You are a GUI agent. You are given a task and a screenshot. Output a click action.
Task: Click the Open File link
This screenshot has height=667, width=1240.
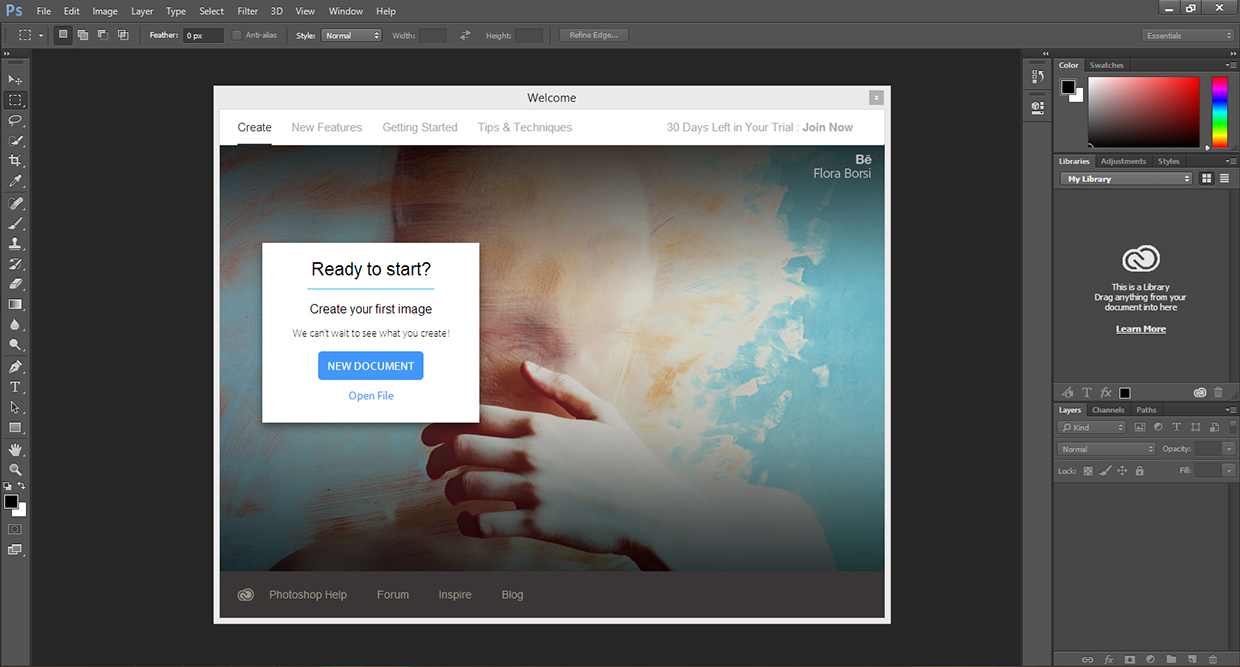click(371, 396)
